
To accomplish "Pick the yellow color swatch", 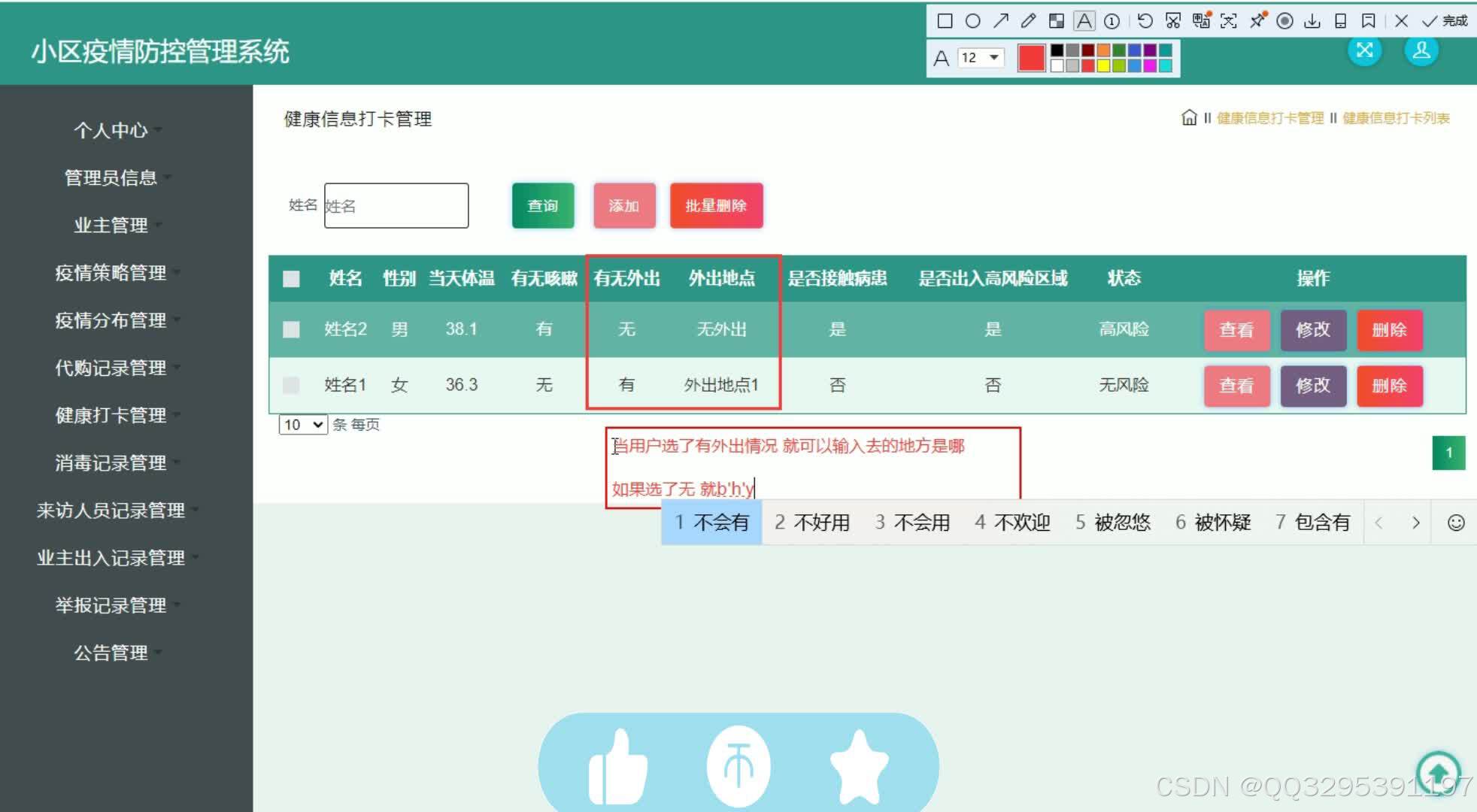I will click(x=1103, y=65).
